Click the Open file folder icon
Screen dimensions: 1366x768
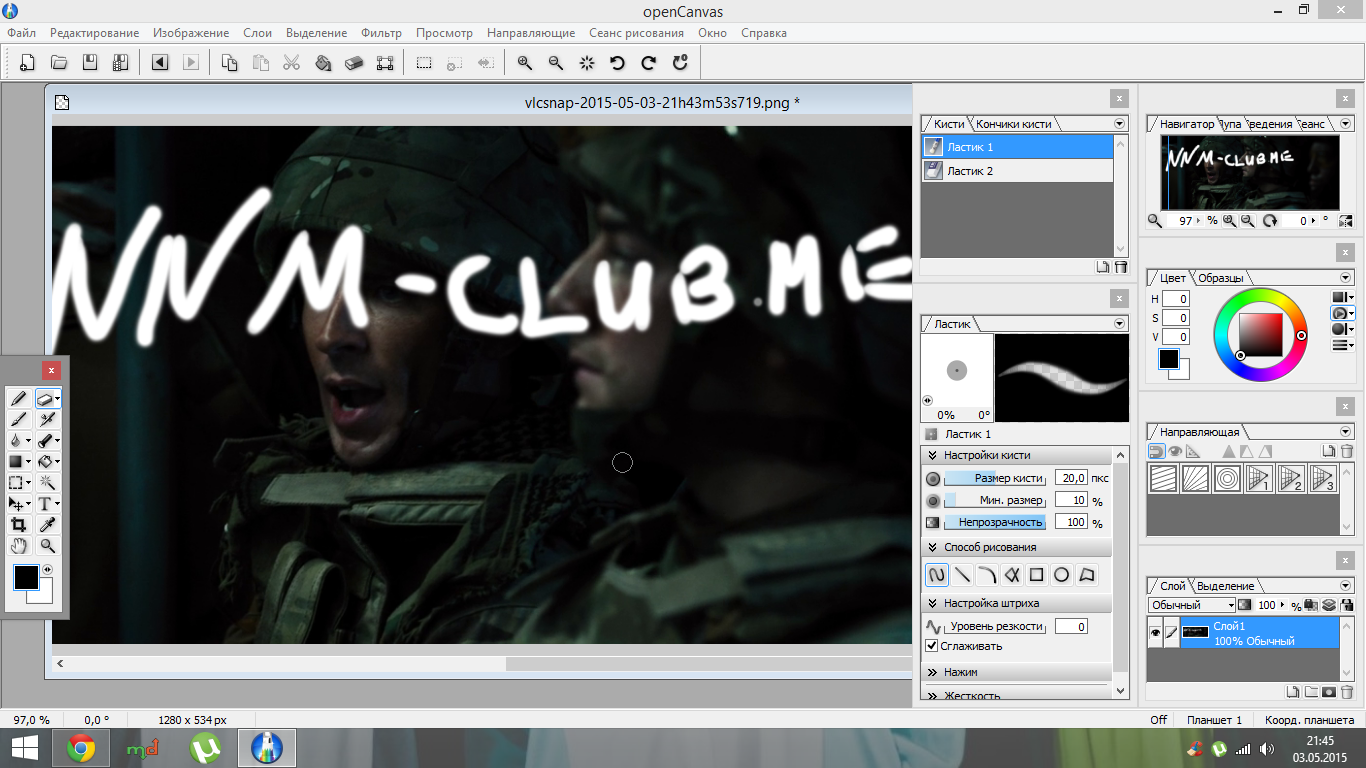pyautogui.click(x=59, y=63)
